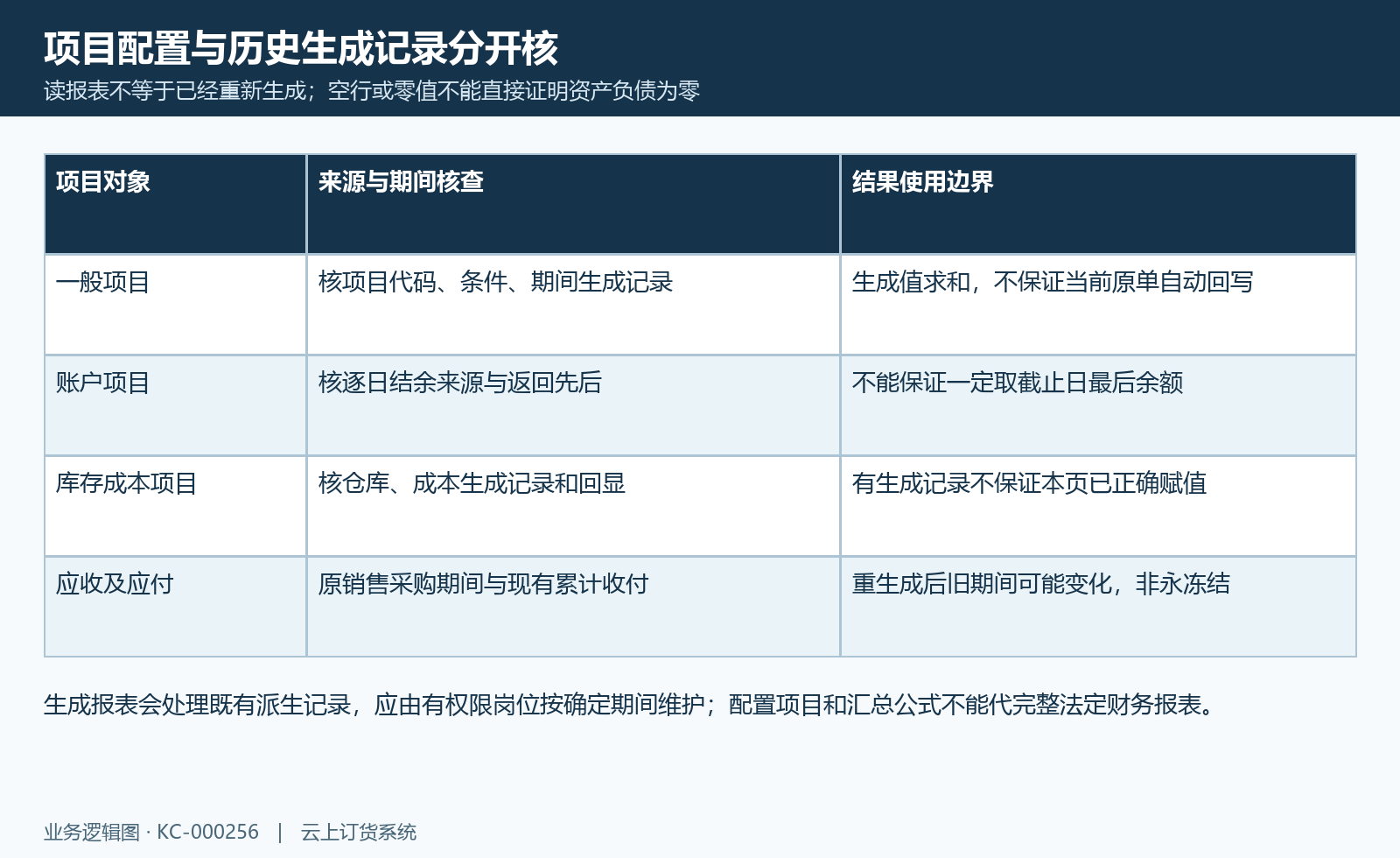This screenshot has width=1400, height=858.
Task: Select cell 核项目代码、条件、期间生成记录
Action: [x=573, y=305]
